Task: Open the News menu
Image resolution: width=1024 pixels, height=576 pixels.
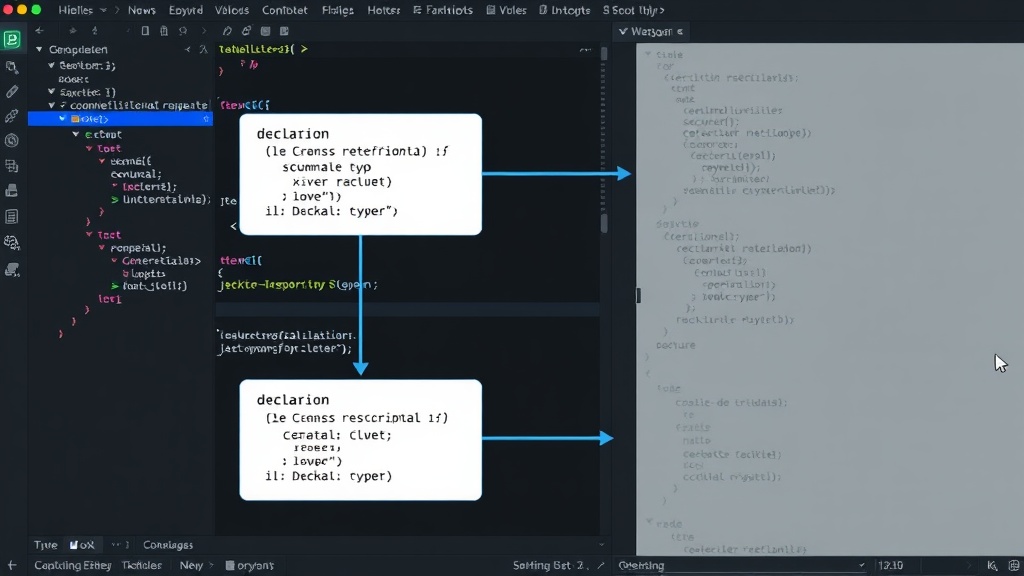Action: (x=141, y=10)
